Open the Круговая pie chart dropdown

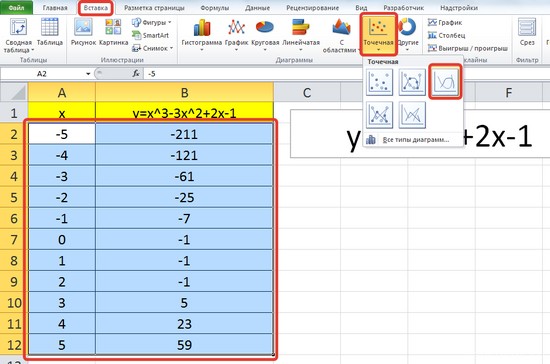pyautogui.click(x=265, y=35)
